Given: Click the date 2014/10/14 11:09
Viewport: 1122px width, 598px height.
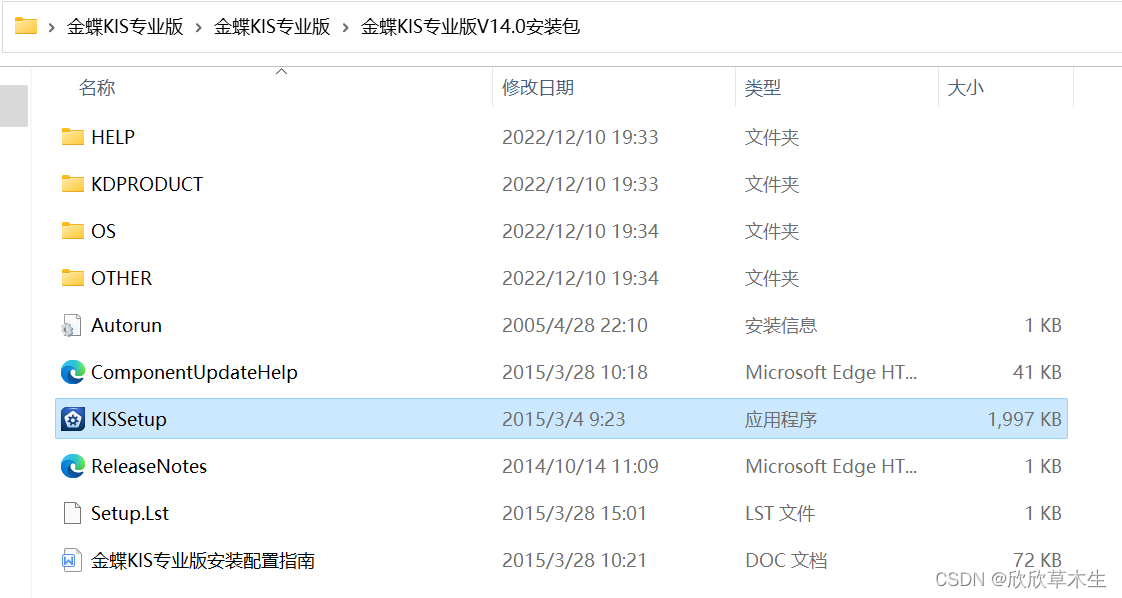Looking at the screenshot, I should (580, 466).
